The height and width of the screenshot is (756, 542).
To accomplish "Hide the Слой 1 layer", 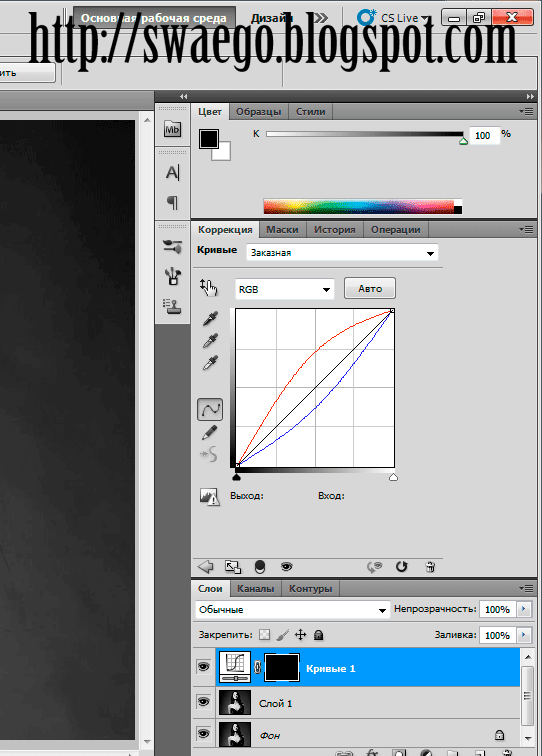I will [203, 702].
